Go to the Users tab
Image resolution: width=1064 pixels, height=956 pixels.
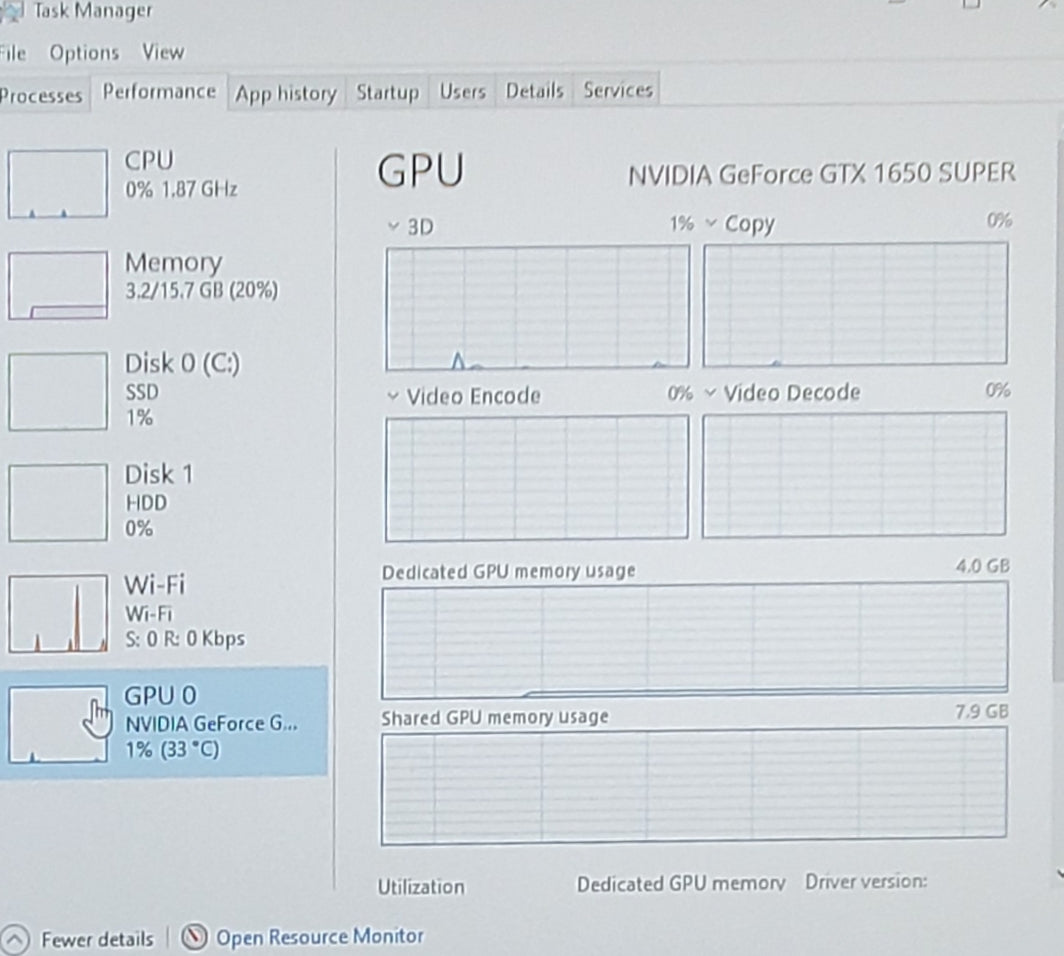coord(463,91)
